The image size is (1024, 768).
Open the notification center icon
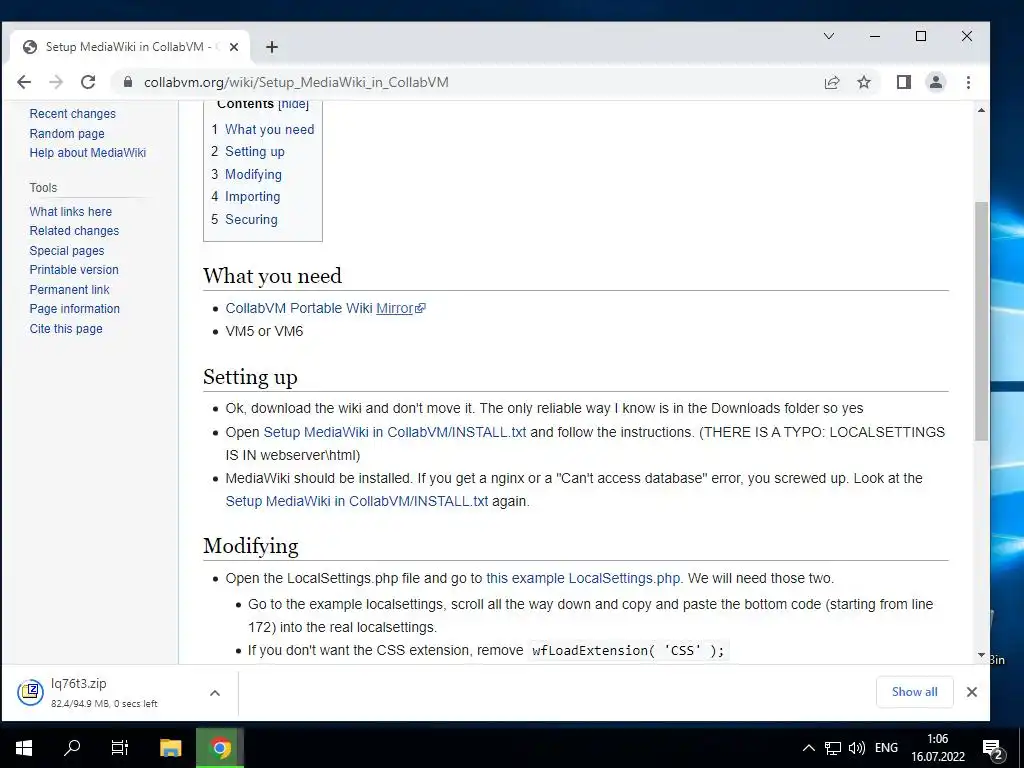[993, 749]
